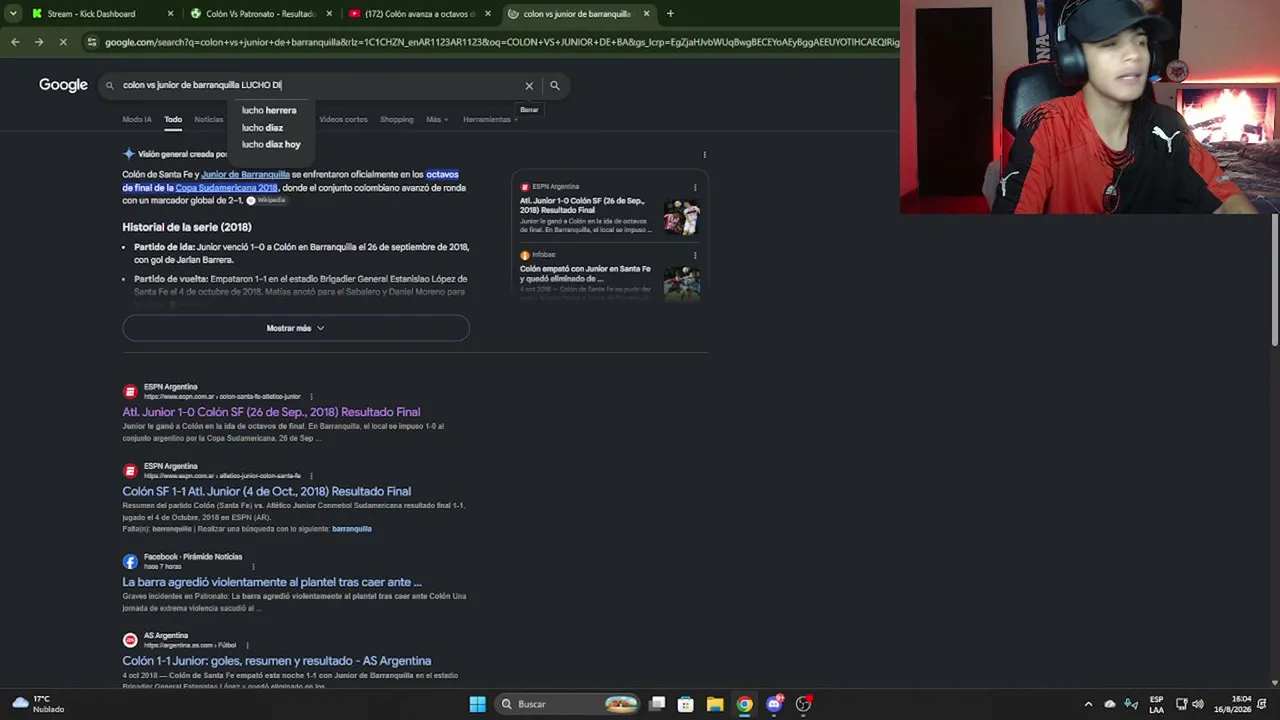Click the taskbar Buscar search box
The width and height of the screenshot is (1280, 720).
pos(568,704)
